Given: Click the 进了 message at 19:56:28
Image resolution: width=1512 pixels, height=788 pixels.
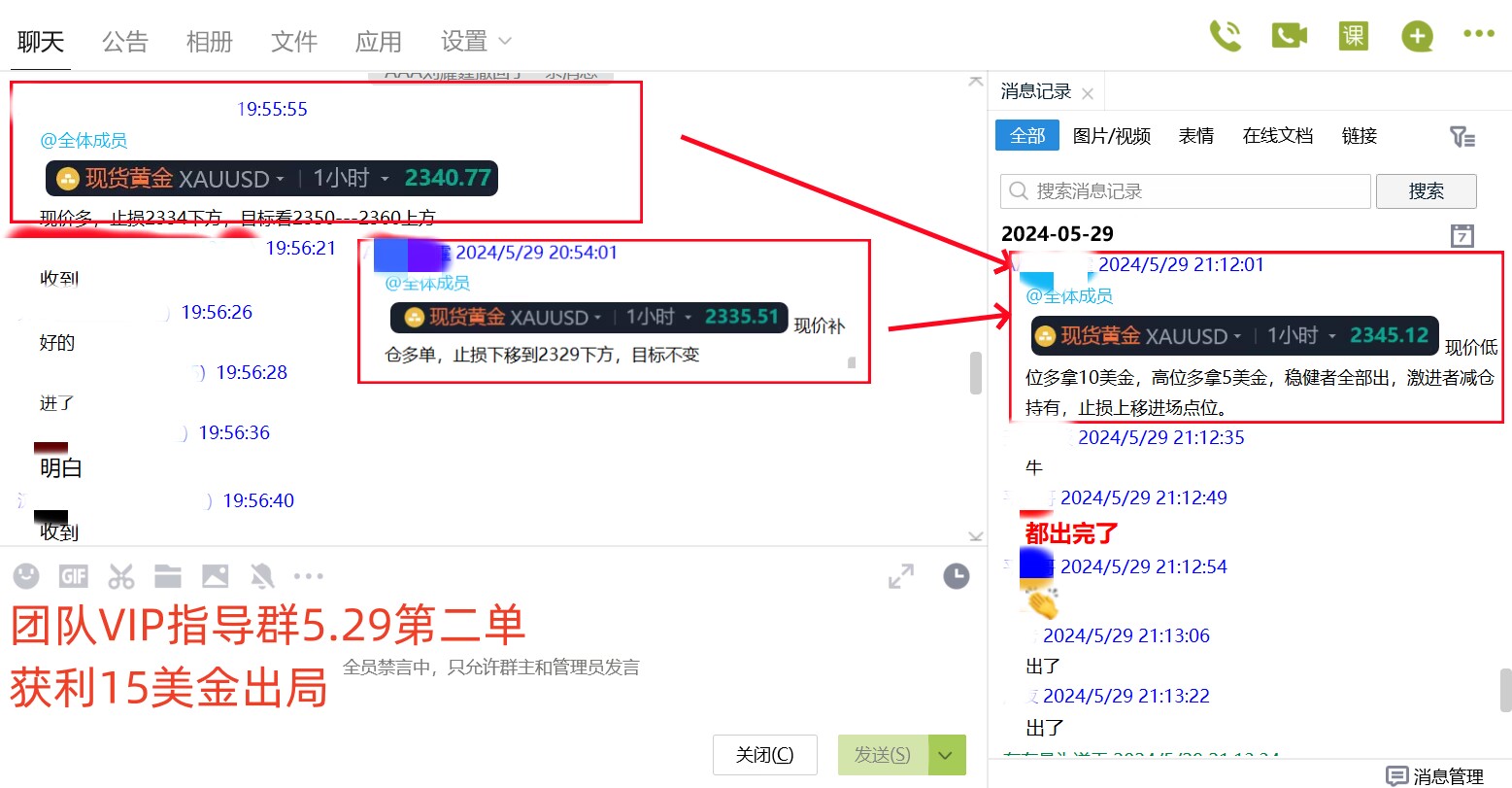Looking at the screenshot, I should [57, 402].
